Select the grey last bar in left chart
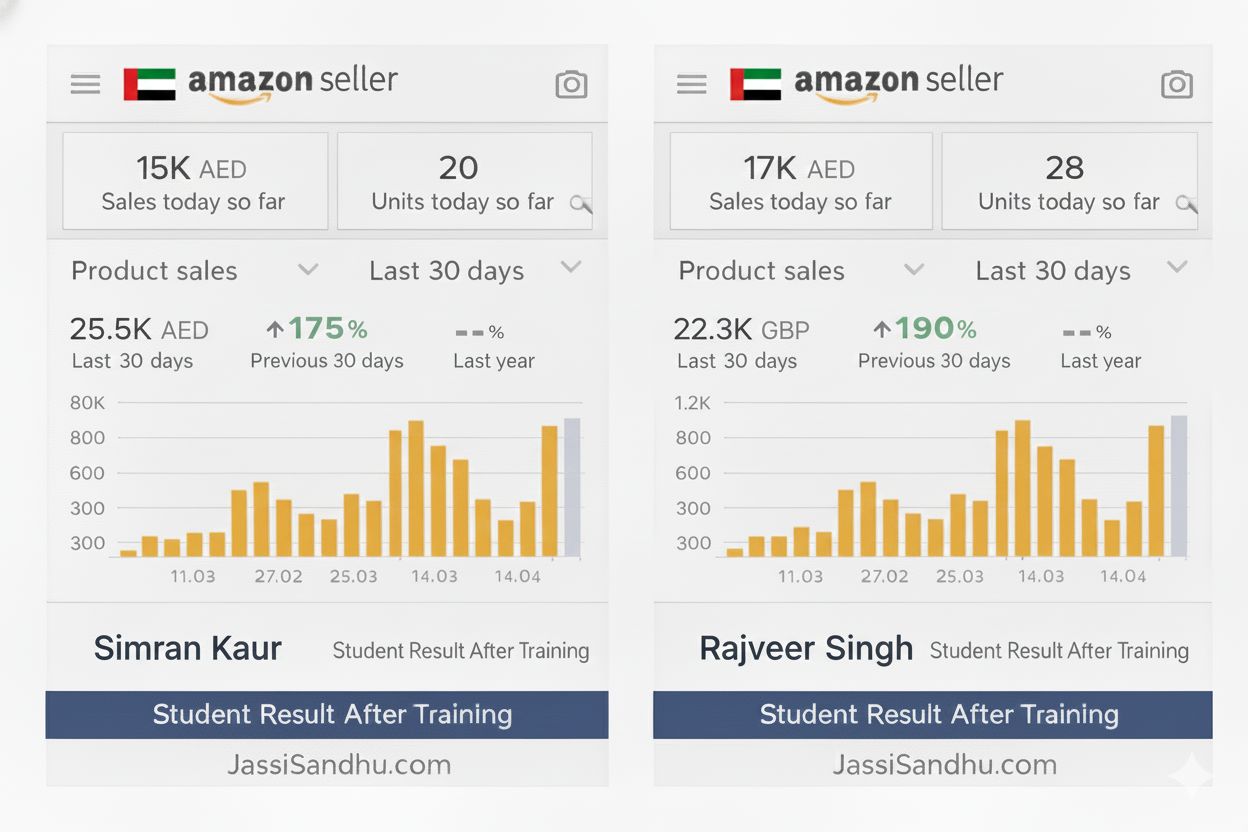1248x832 pixels. click(x=572, y=487)
